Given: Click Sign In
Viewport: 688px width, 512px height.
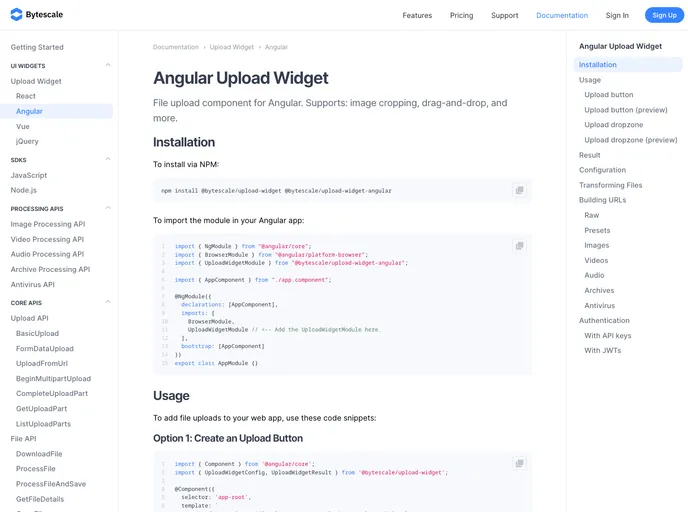Looking at the screenshot, I should pyautogui.click(x=617, y=15).
